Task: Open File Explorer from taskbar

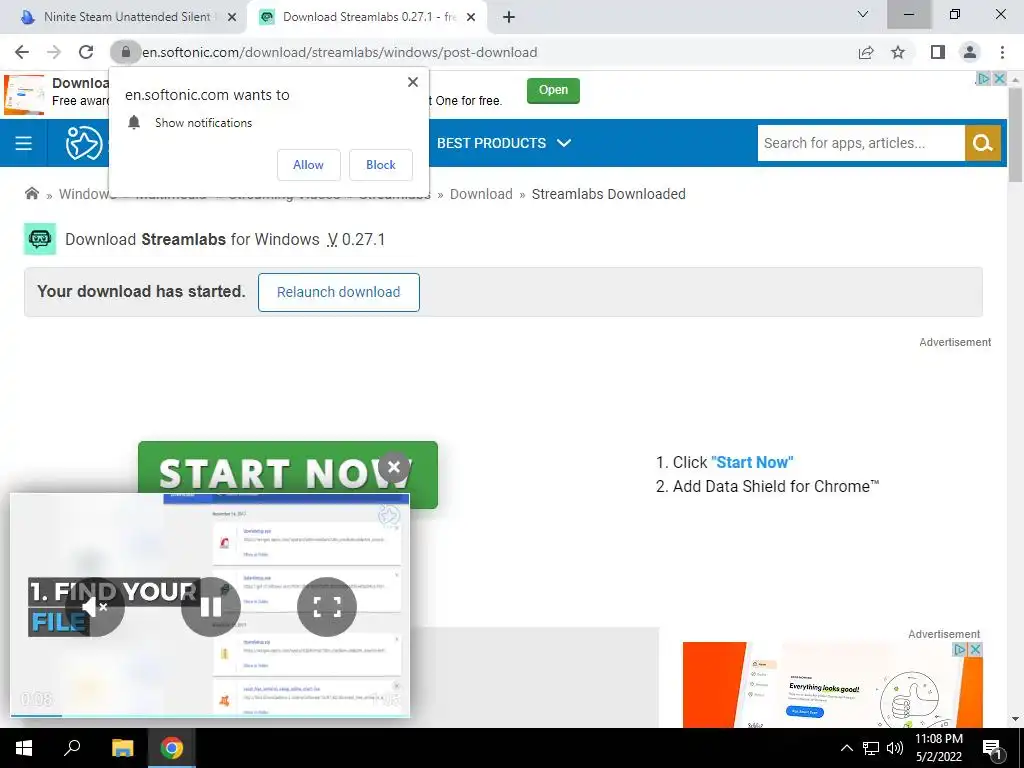Action: pos(122,748)
